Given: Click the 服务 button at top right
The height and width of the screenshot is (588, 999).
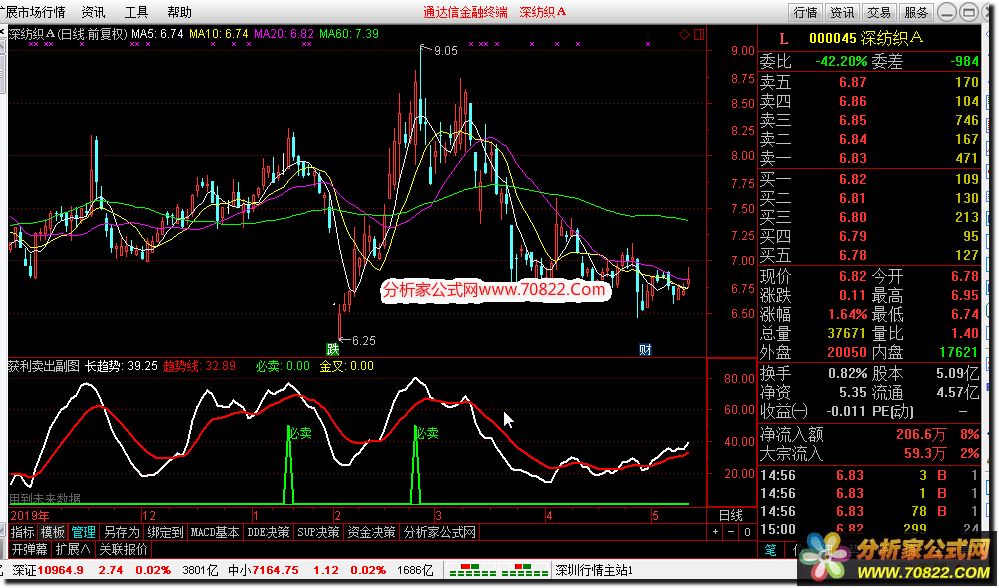Looking at the screenshot, I should (916, 12).
